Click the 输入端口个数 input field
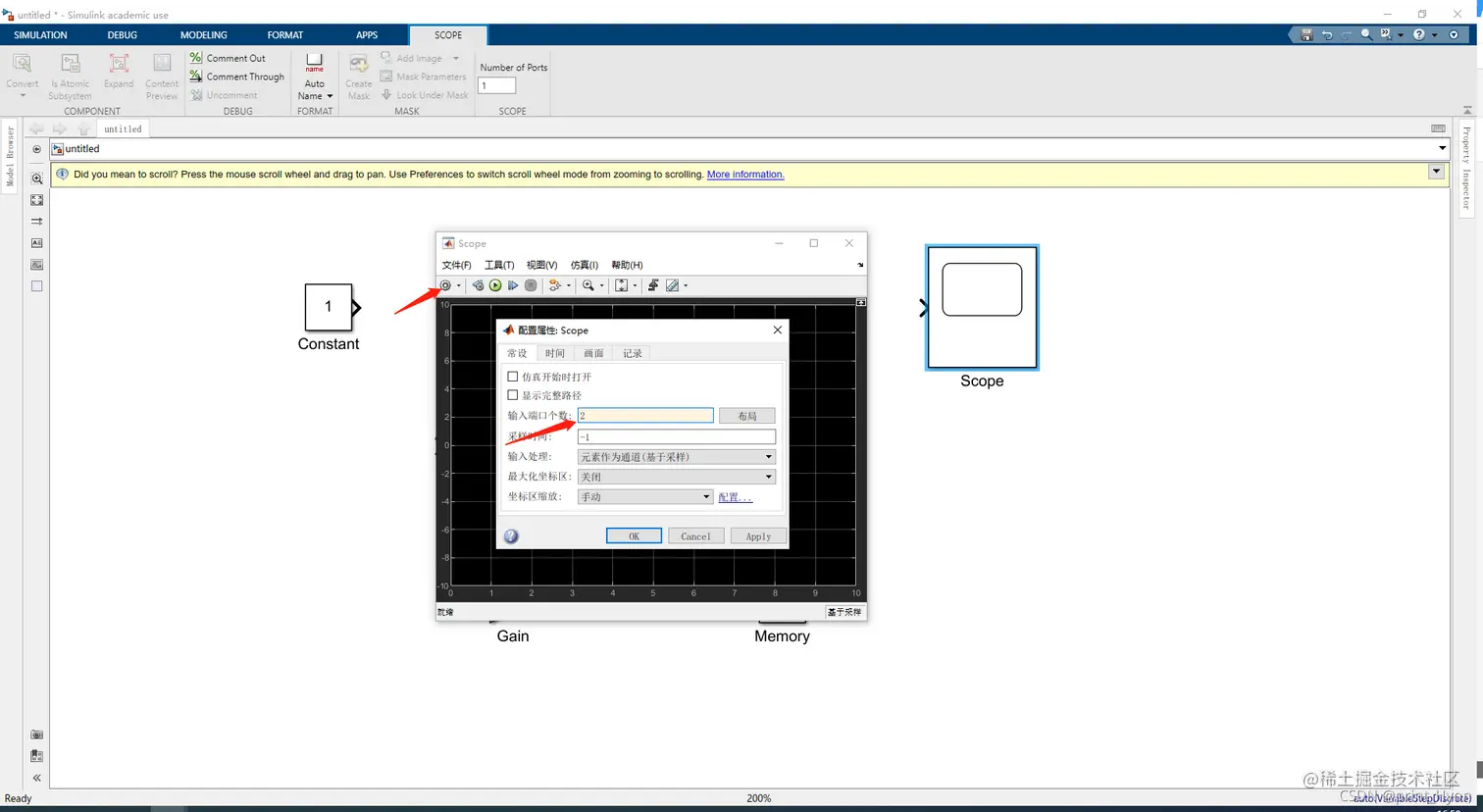The image size is (1483, 812). [645, 416]
